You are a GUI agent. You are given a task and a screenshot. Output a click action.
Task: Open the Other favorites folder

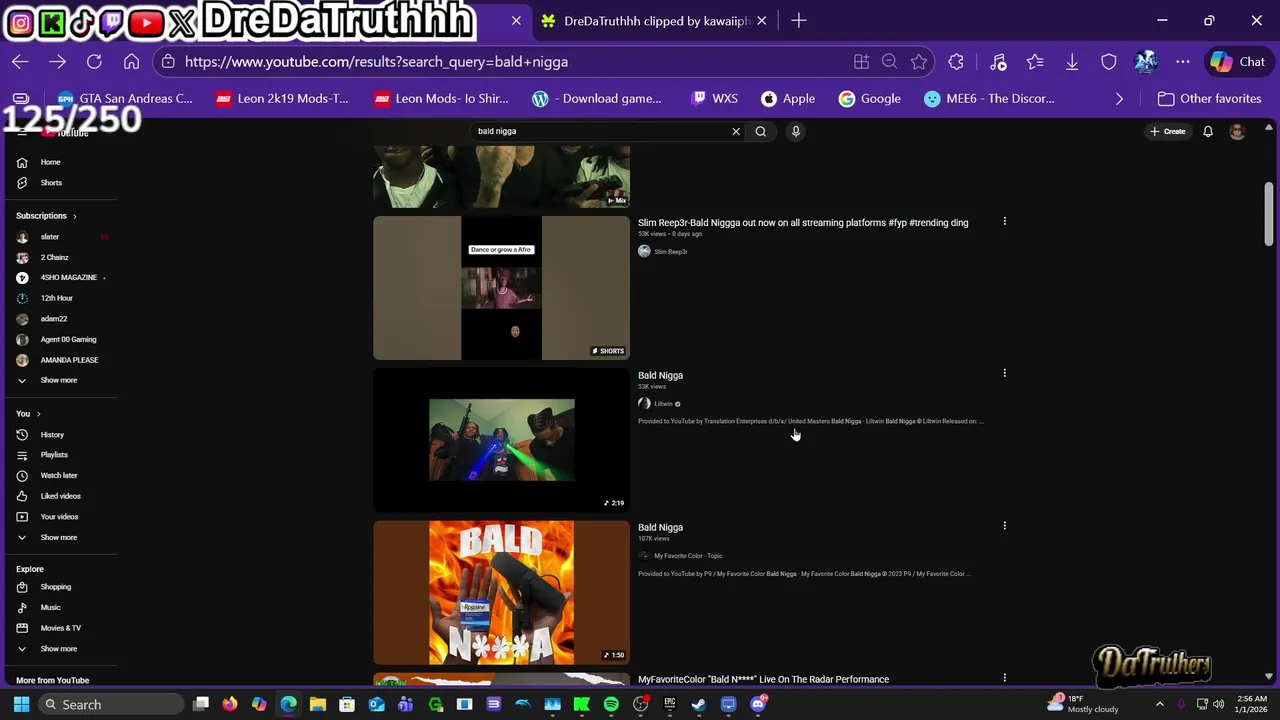click(1209, 99)
